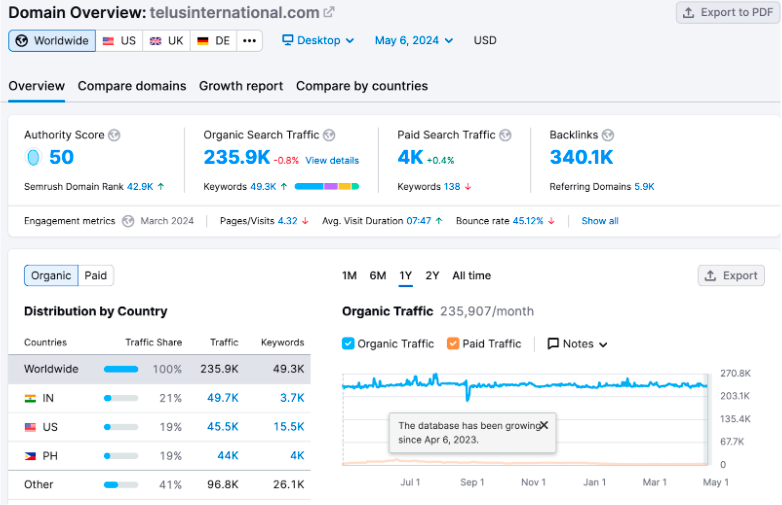Set chart range to 1Y
Viewport: 782px width, 505px height.
coord(405,276)
